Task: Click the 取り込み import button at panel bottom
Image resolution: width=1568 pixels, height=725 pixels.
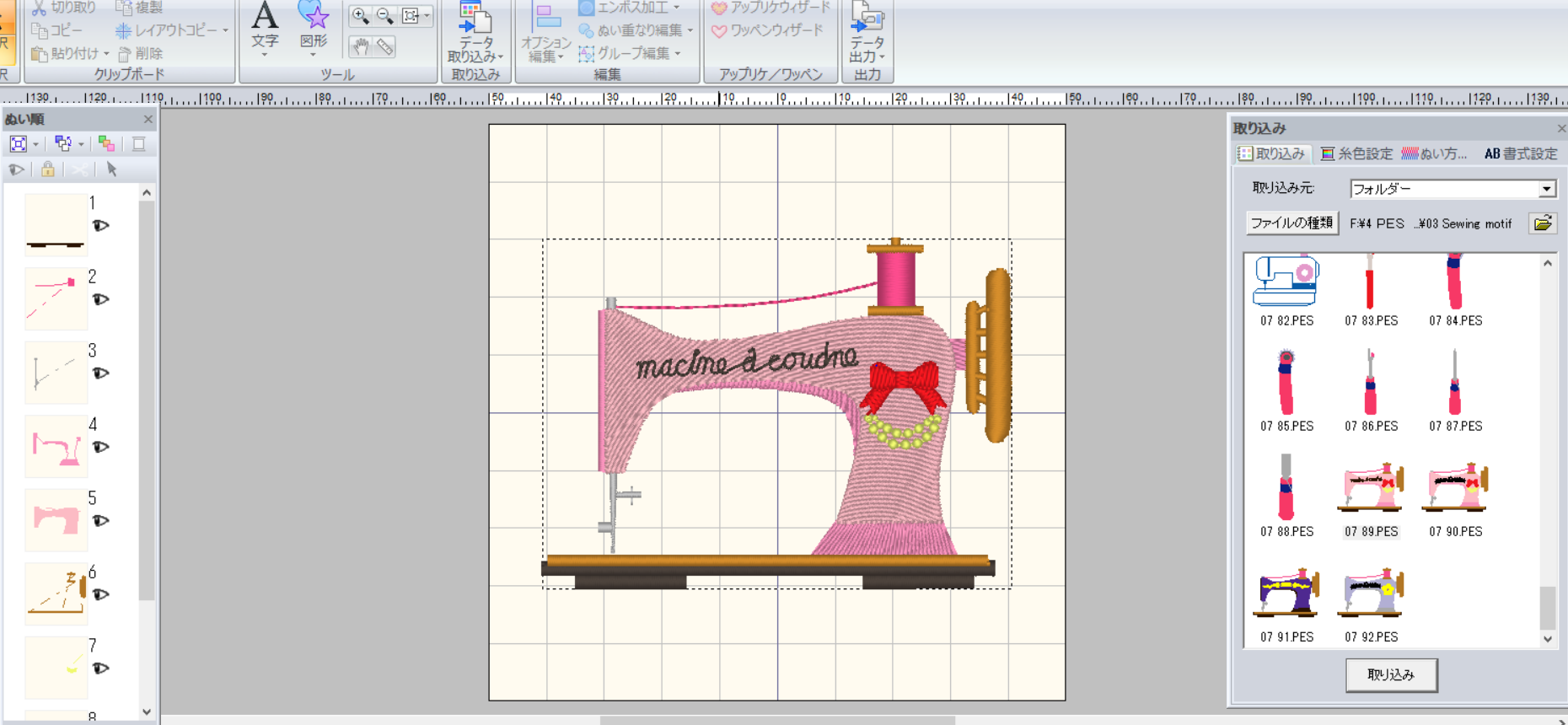Action: coord(1391,674)
